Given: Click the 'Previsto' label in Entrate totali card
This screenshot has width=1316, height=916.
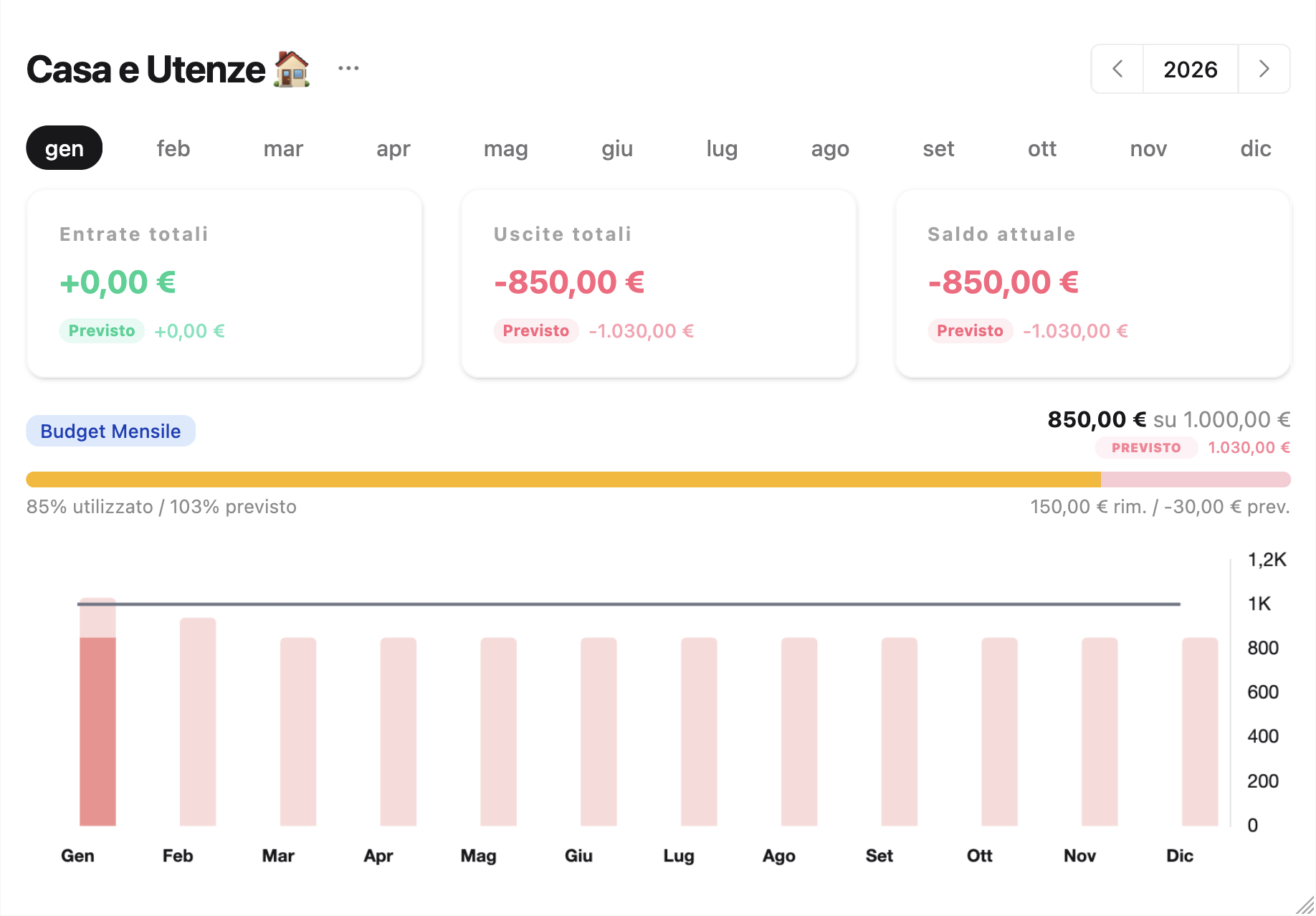Looking at the screenshot, I should 101,330.
